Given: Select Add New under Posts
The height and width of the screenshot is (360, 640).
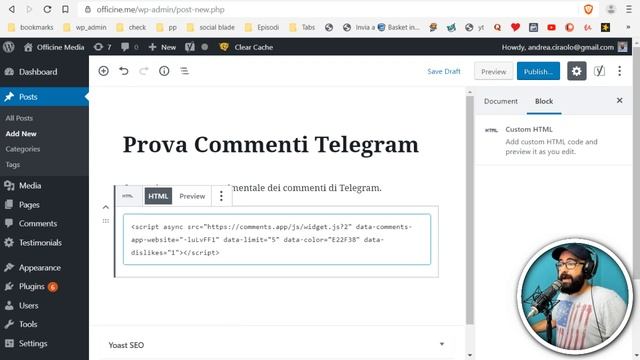Looking at the screenshot, I should [21, 134].
